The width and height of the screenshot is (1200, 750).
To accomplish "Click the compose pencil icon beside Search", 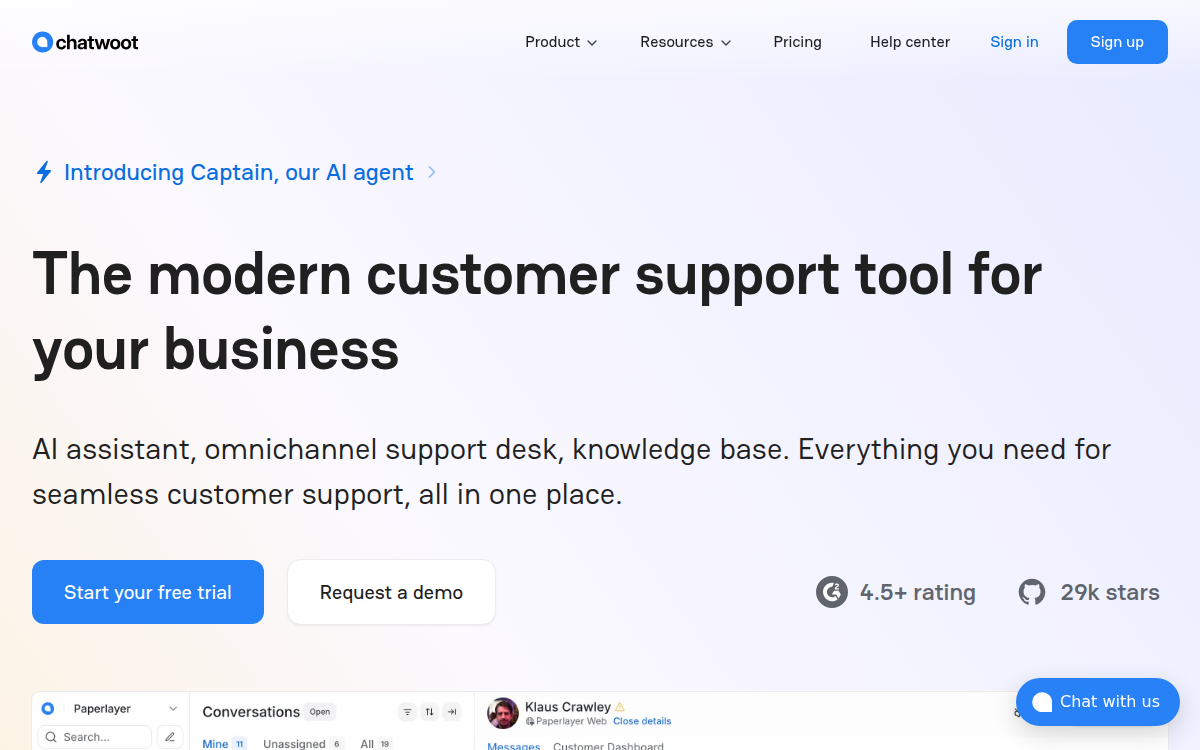I will click(x=170, y=737).
